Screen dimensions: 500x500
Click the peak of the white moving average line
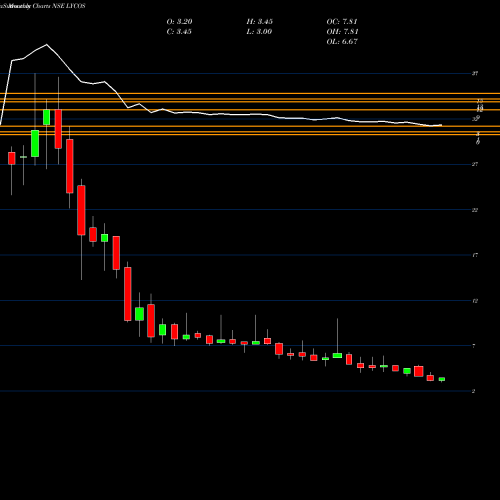46,44
